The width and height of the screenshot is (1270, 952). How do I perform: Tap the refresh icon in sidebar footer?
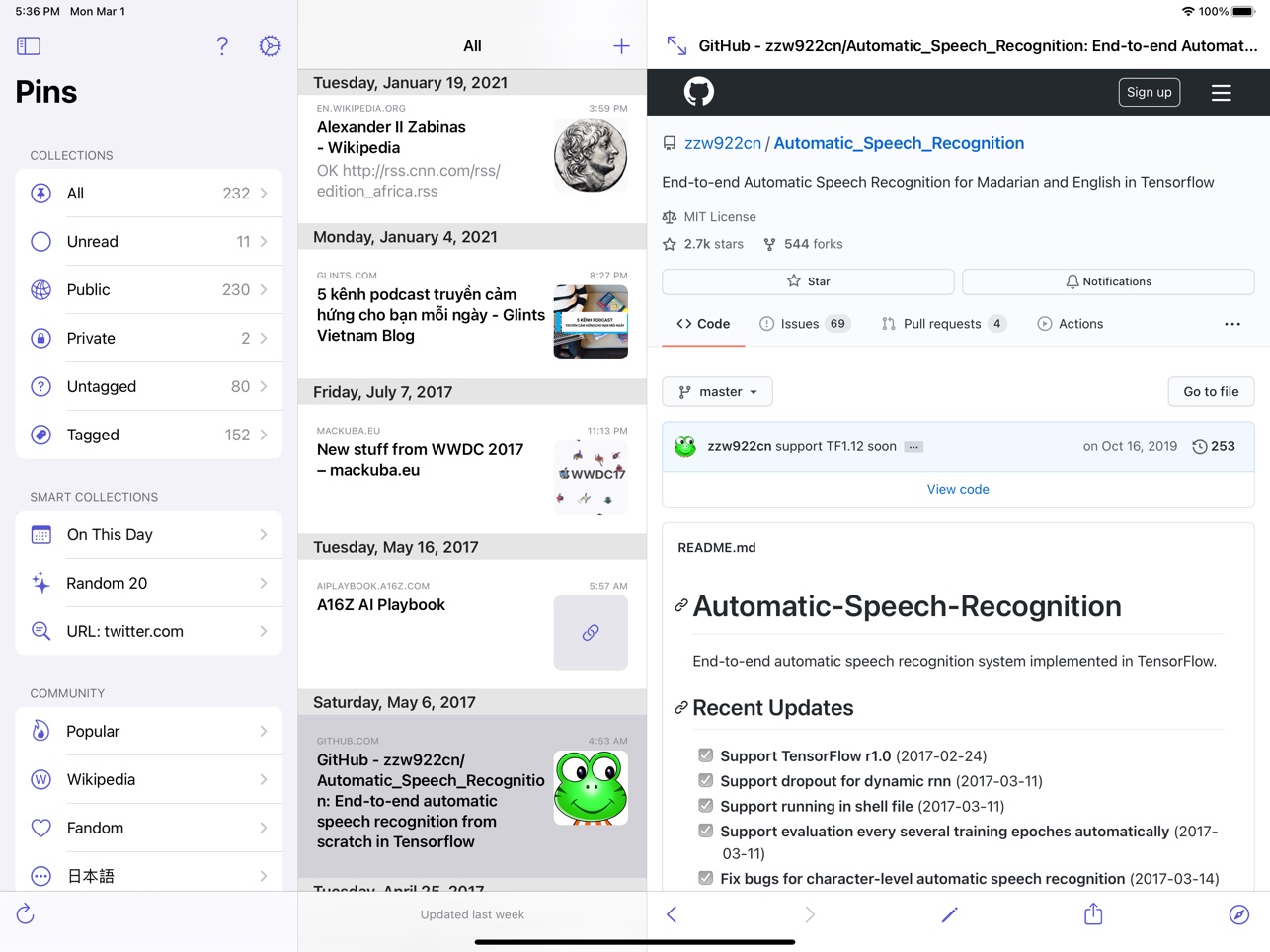coord(26,914)
